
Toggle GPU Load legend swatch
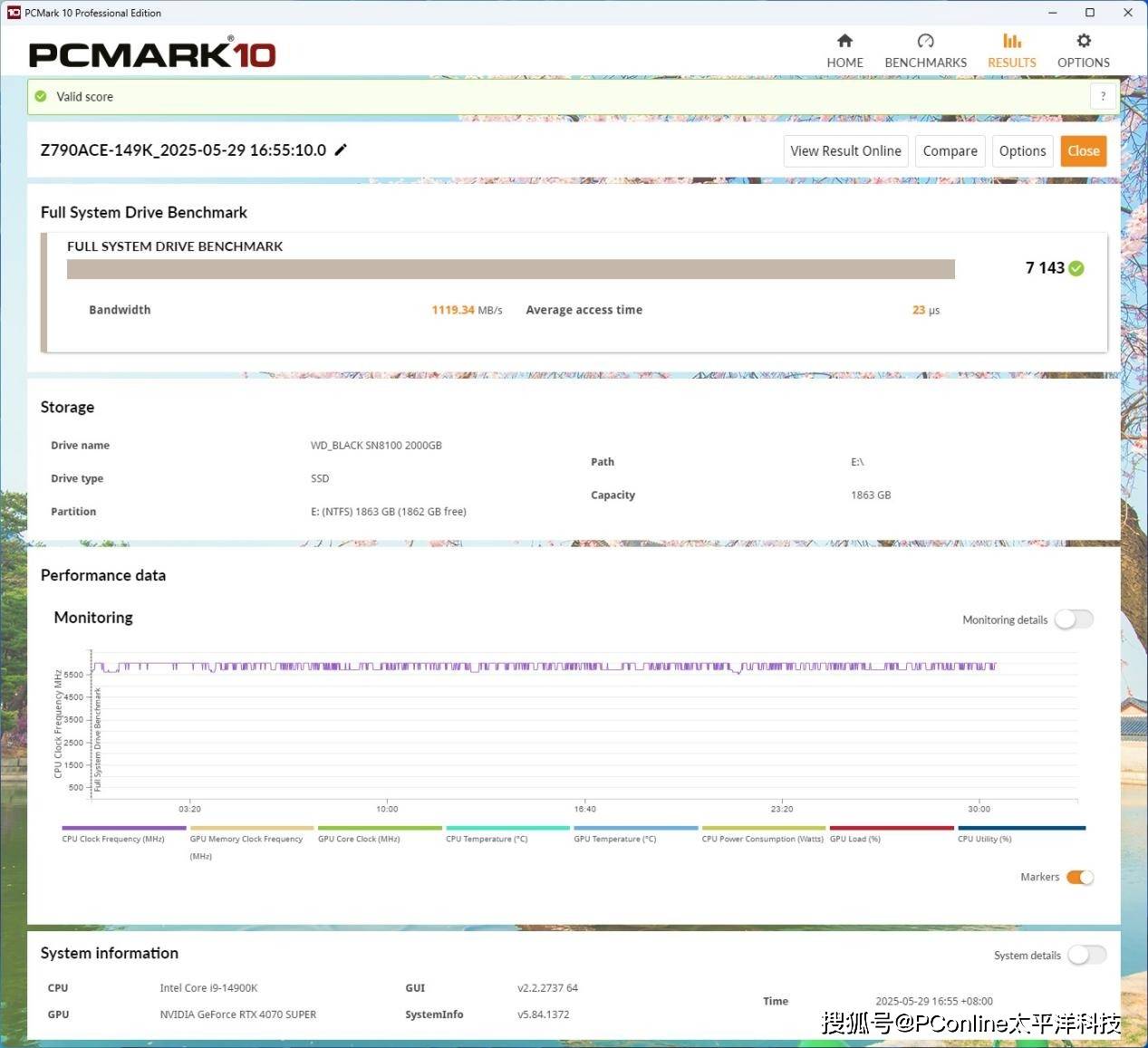point(892,828)
